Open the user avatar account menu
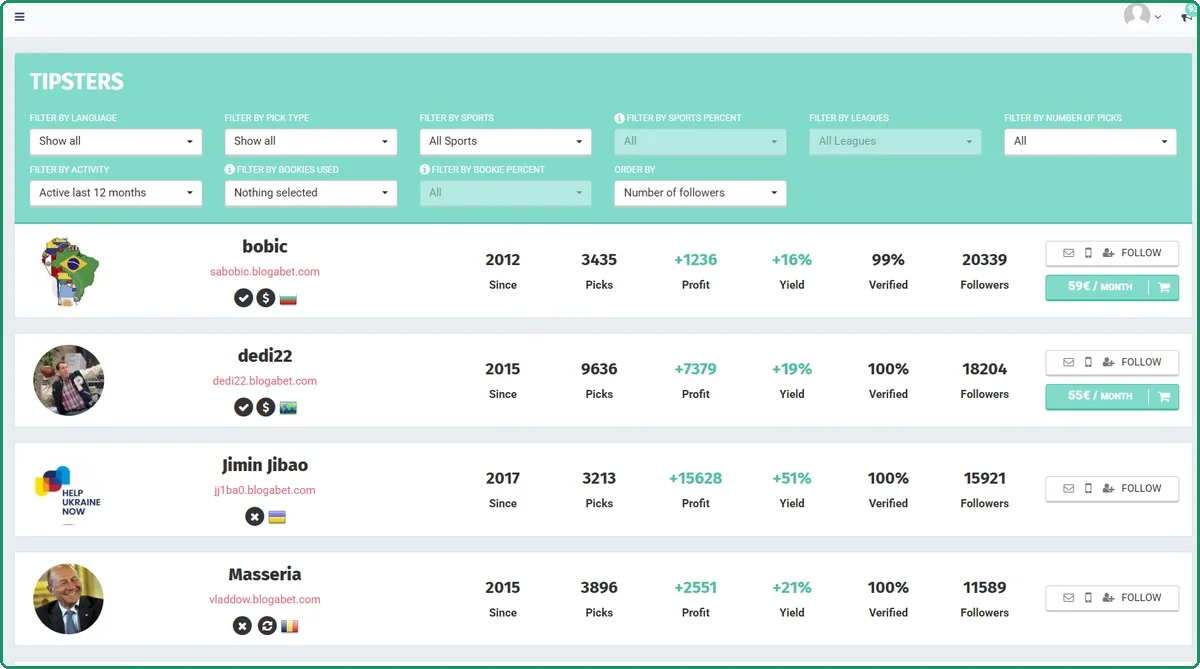Viewport: 1200px width, 669px height. click(1137, 15)
